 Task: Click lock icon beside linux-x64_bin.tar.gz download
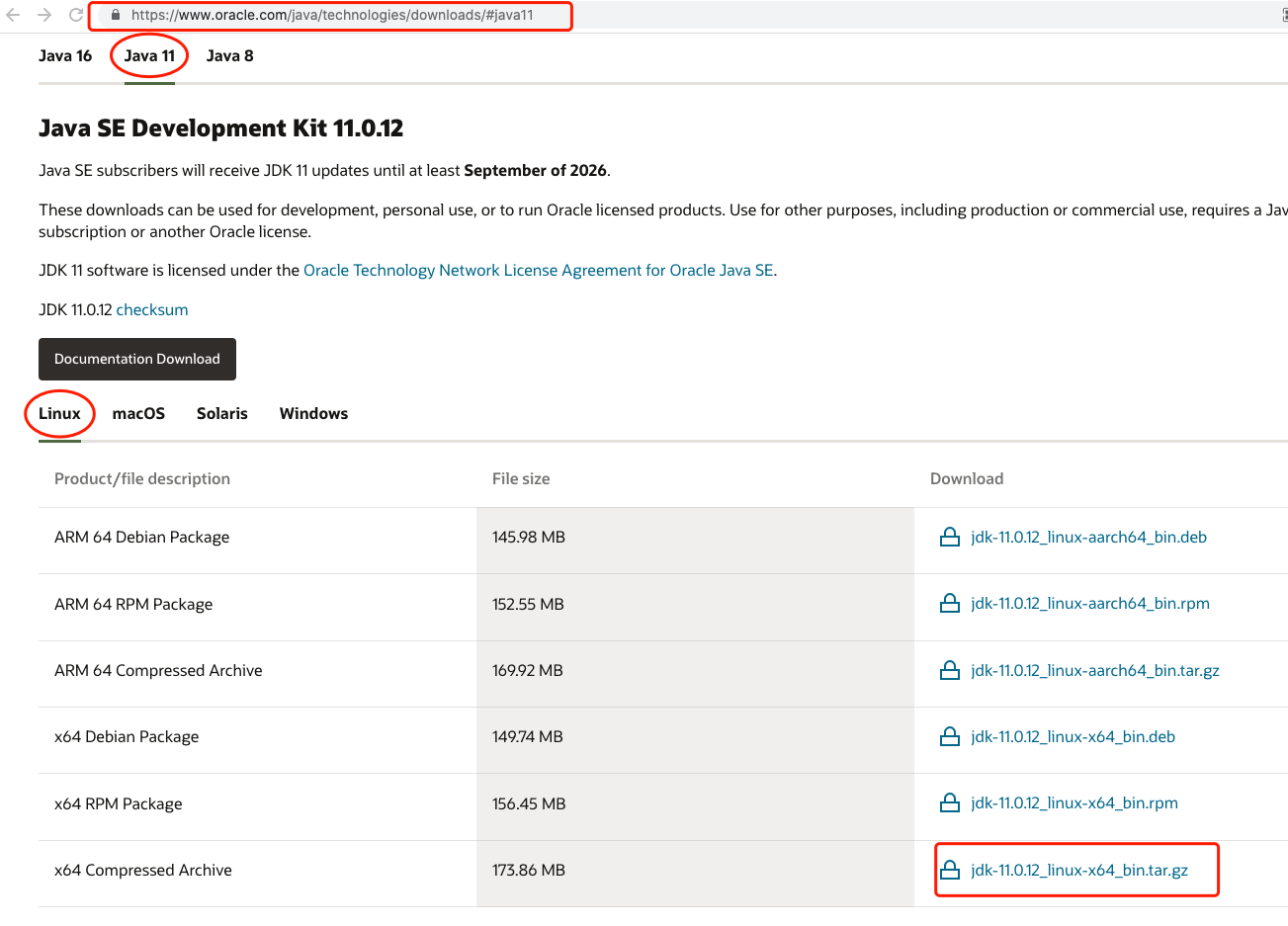(x=950, y=871)
